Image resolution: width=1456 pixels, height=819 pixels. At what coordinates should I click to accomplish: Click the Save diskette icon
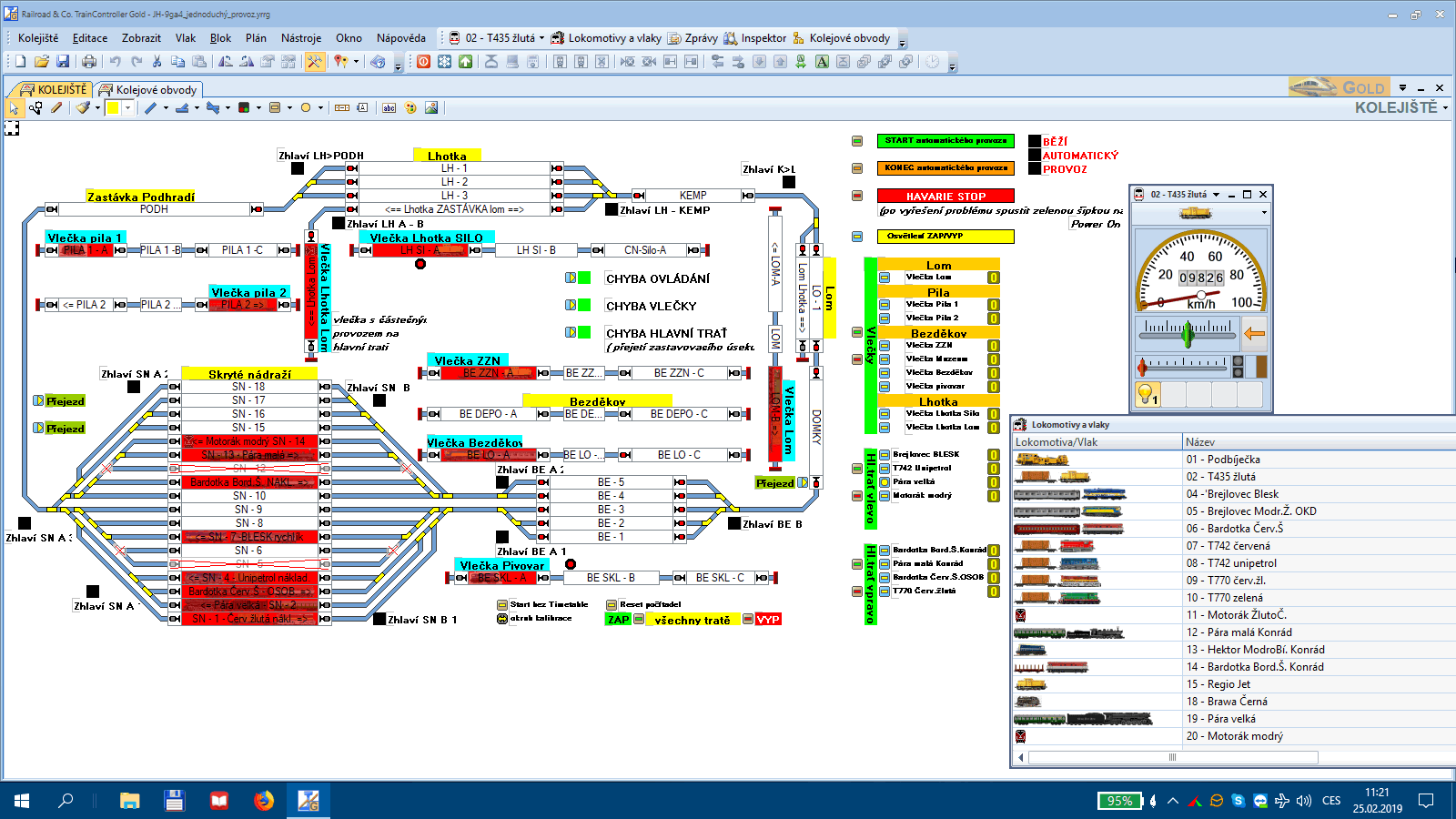point(63,62)
